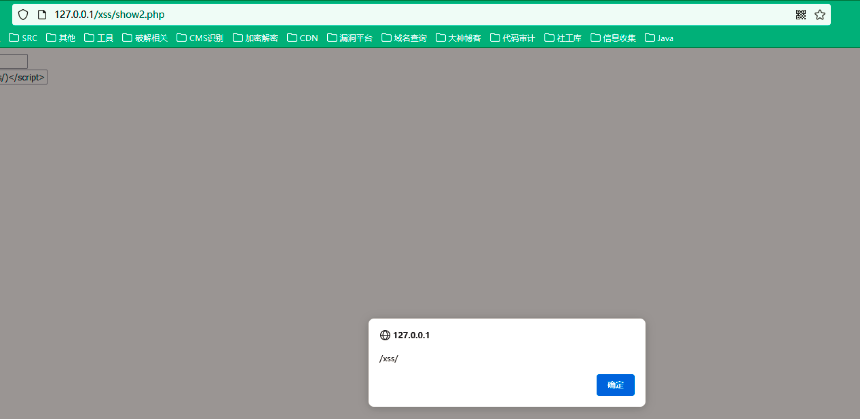Open the 工具 bookmark folder
This screenshot has height=419, width=860.
tap(99, 38)
